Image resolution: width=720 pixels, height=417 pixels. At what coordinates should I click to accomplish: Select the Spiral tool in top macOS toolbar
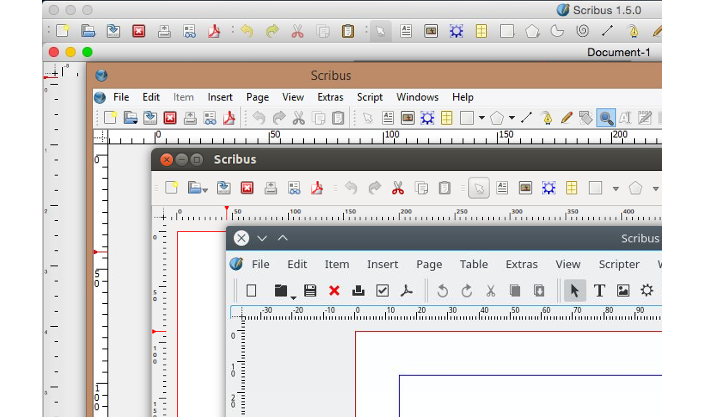click(x=583, y=31)
